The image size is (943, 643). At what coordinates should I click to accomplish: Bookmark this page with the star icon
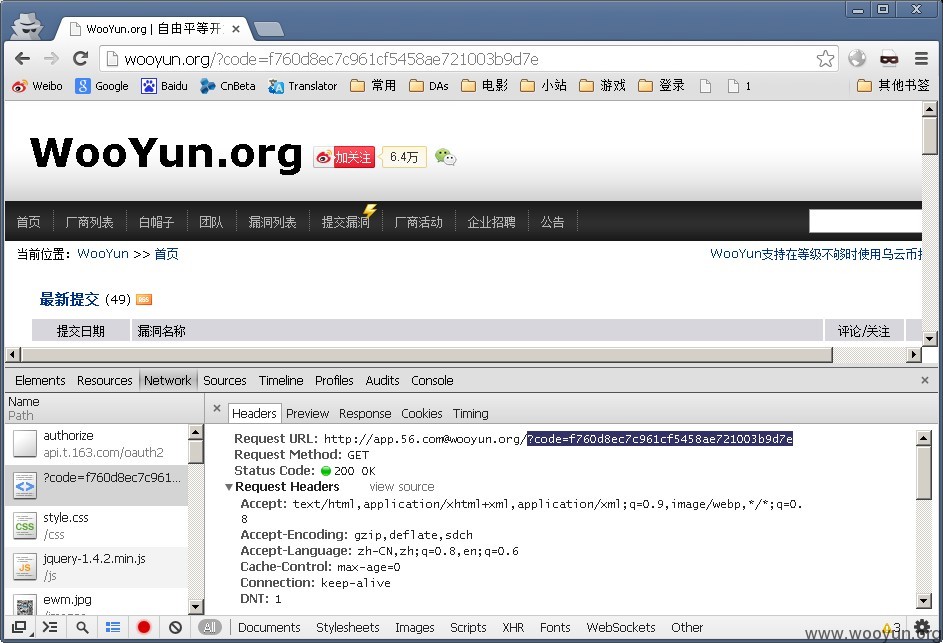tap(825, 58)
